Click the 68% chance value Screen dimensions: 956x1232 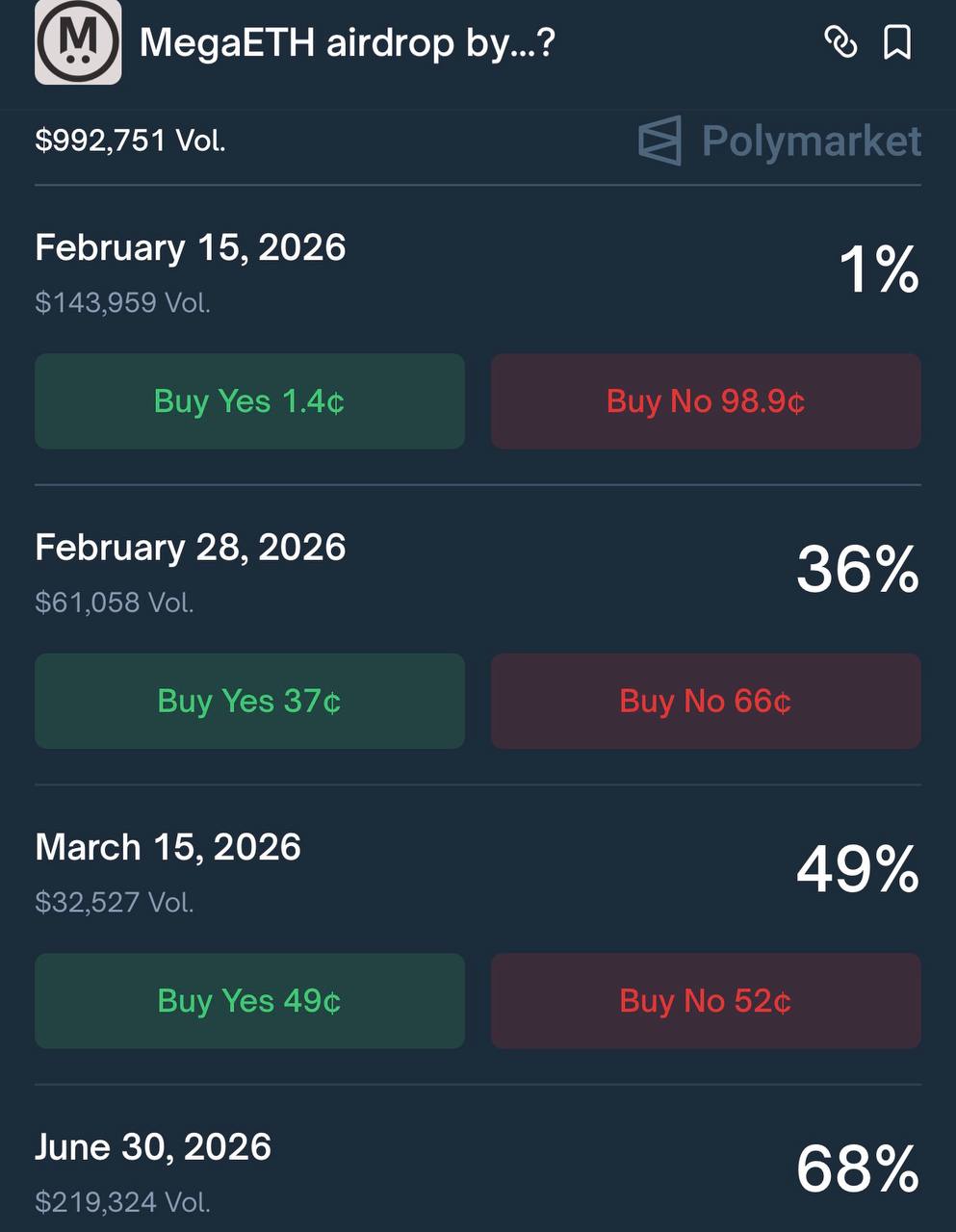click(858, 1169)
